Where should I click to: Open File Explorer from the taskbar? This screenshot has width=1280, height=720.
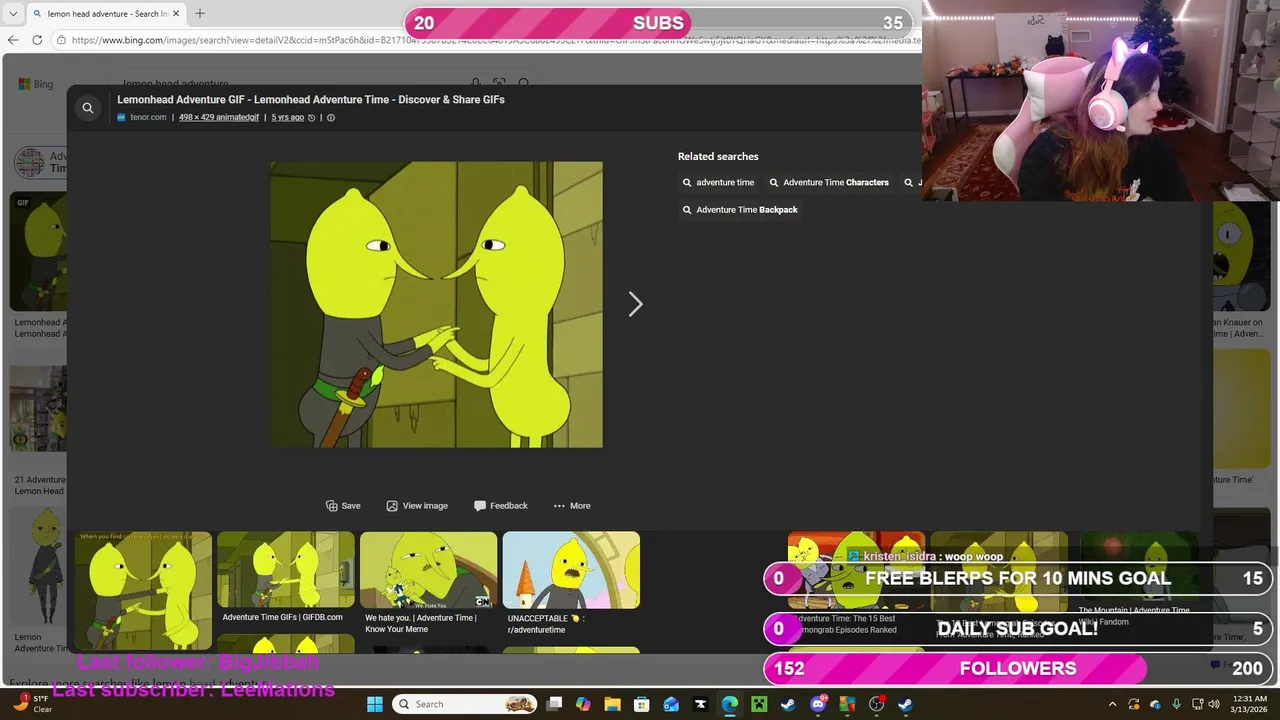613,704
